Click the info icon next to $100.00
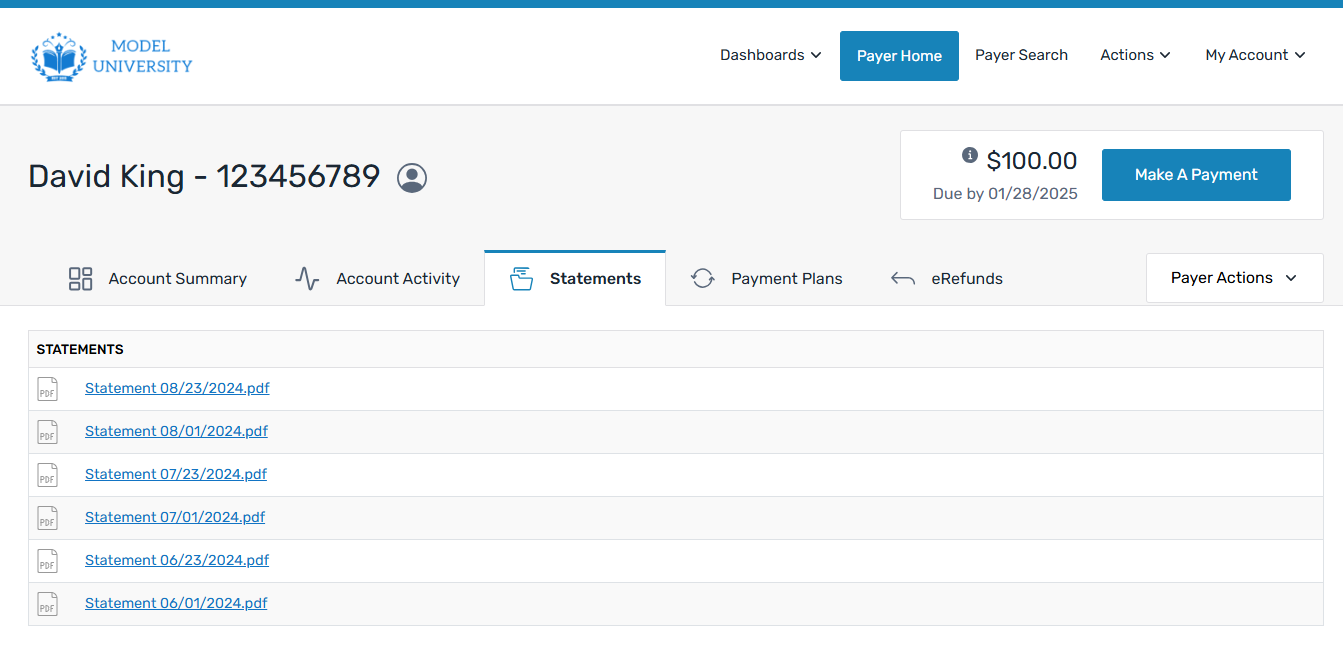 pos(969,155)
